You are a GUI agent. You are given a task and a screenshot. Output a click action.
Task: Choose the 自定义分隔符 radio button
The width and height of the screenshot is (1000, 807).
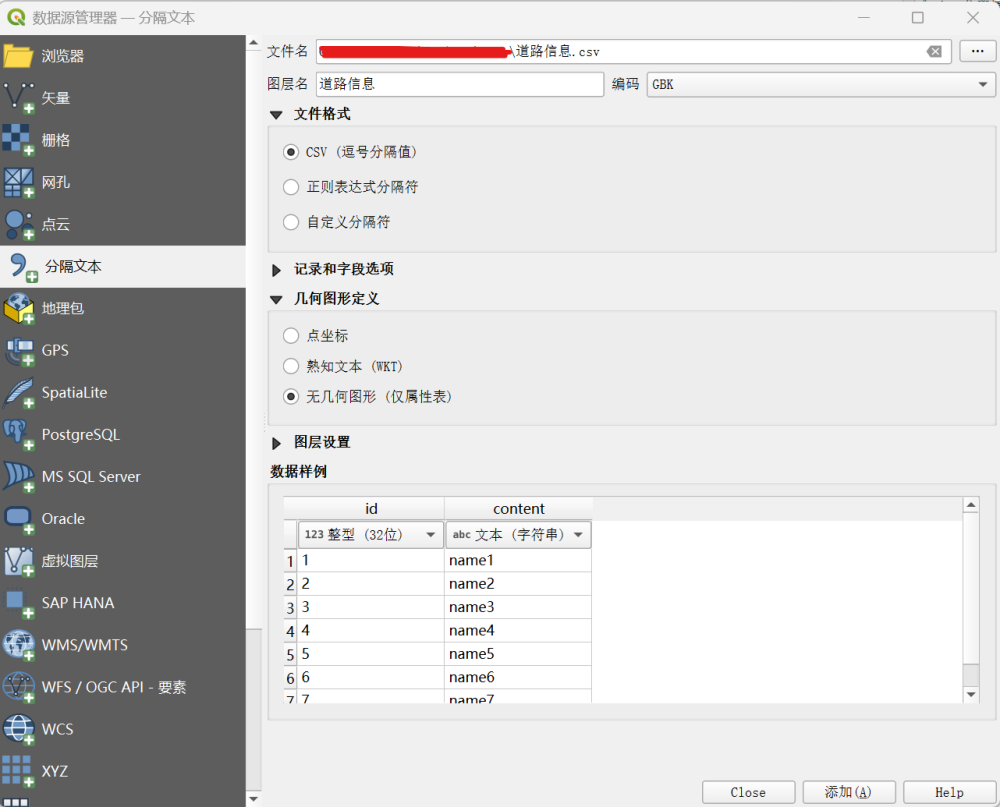tap(291, 222)
